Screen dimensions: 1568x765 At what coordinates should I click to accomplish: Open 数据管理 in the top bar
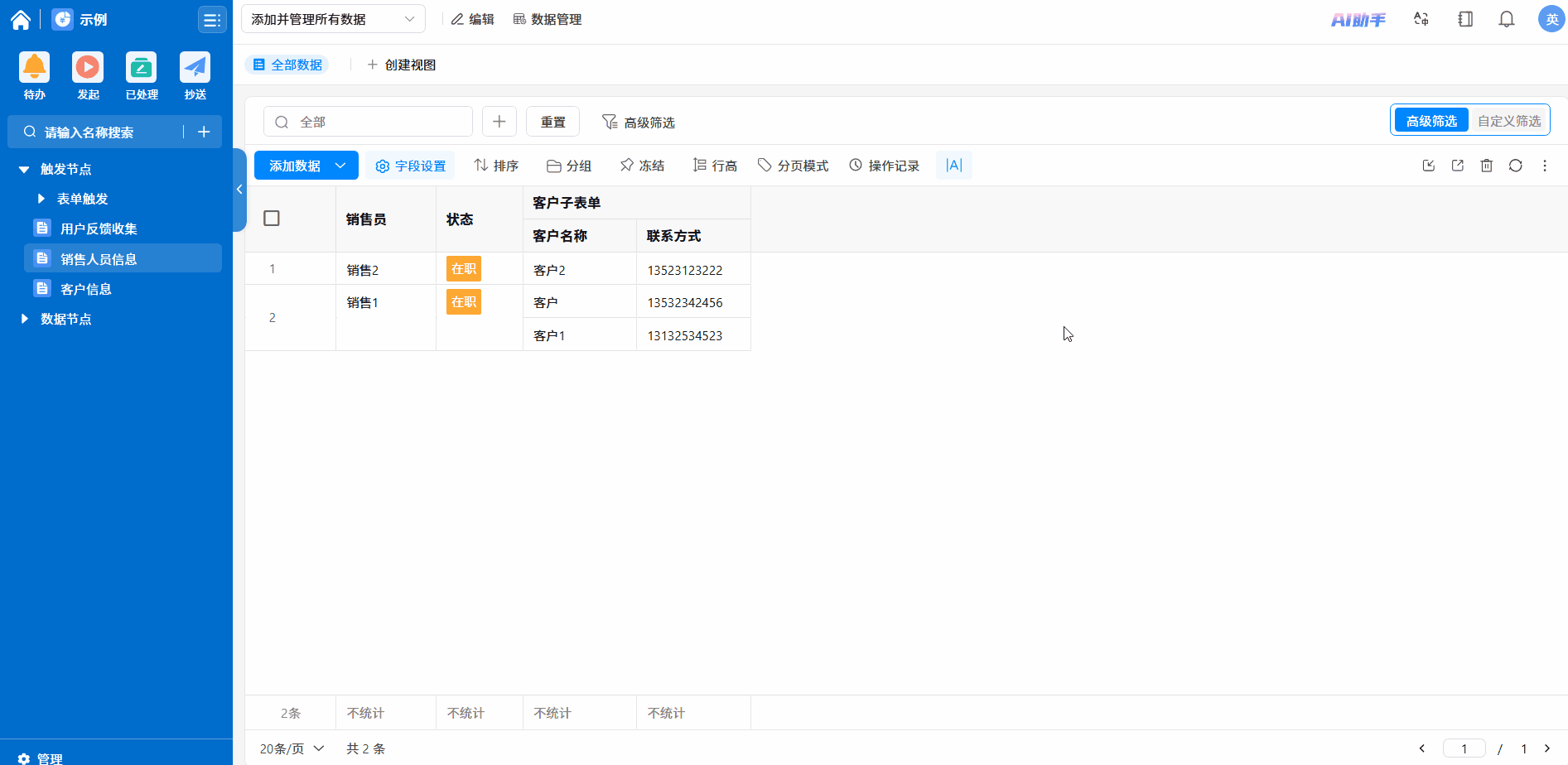click(547, 19)
